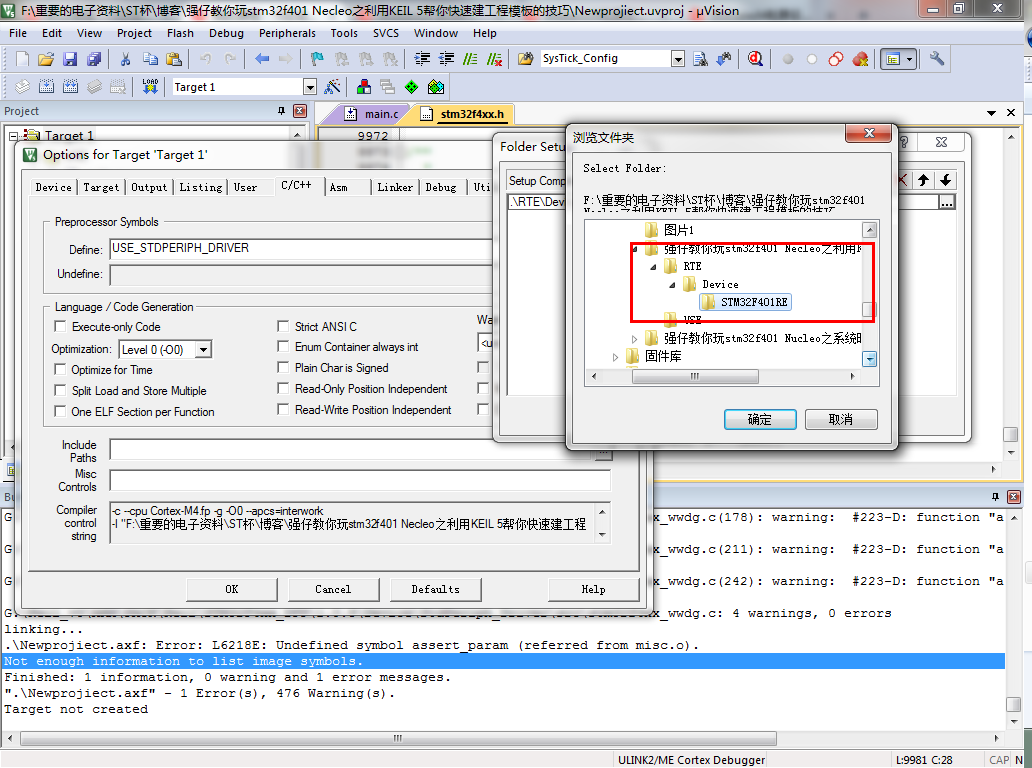Open the Peripherals menu

point(287,33)
